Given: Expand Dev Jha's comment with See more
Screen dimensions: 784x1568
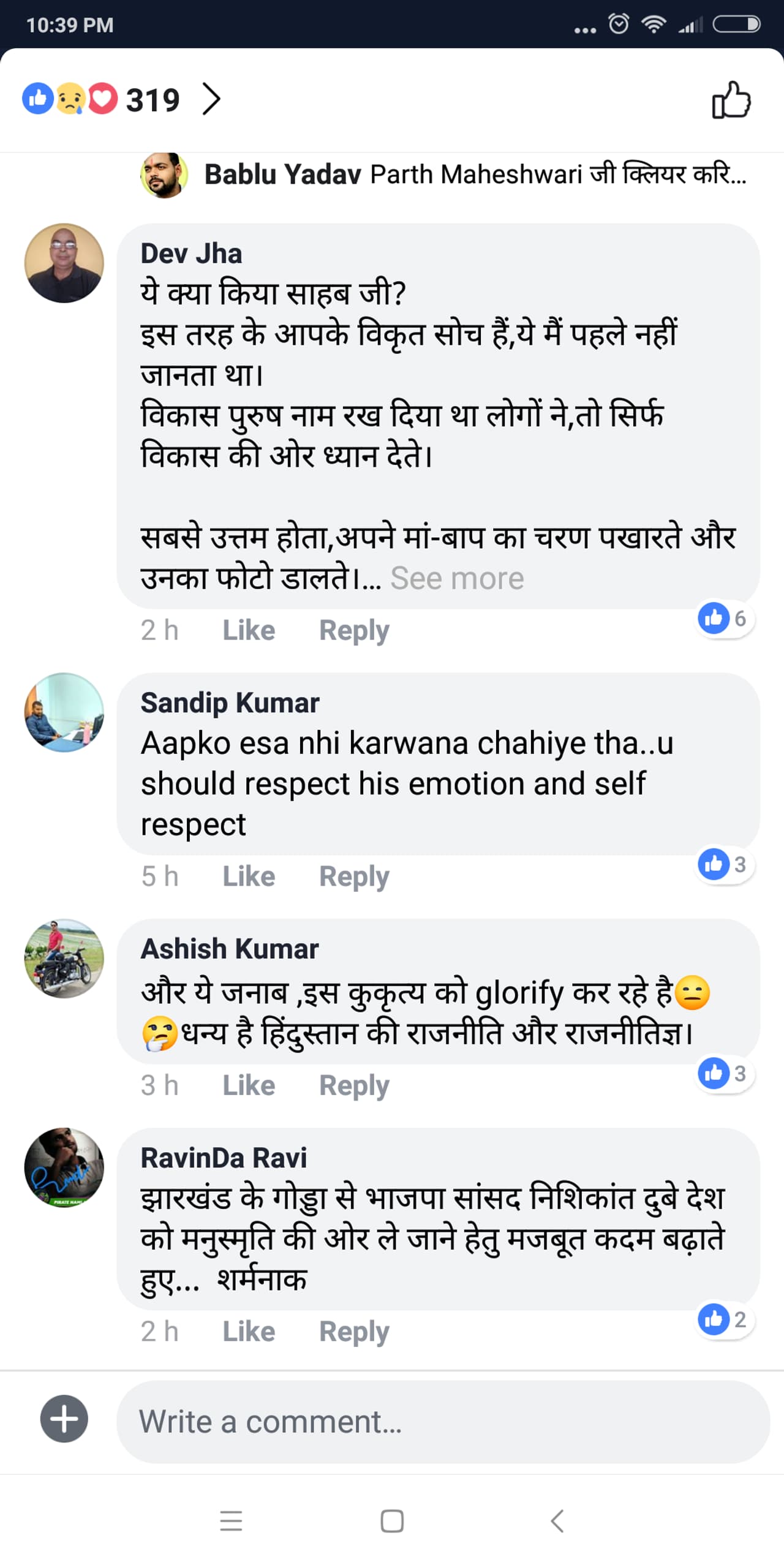Looking at the screenshot, I should click(457, 578).
